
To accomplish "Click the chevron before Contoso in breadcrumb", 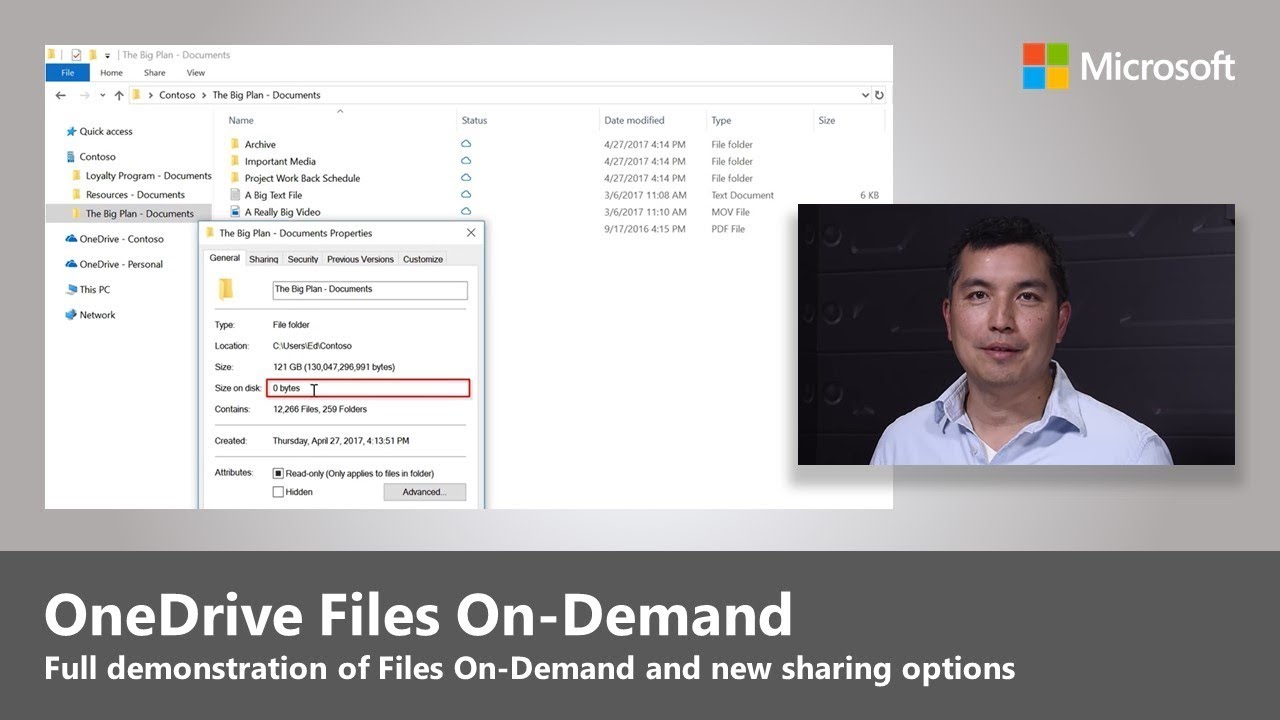I will [151, 96].
